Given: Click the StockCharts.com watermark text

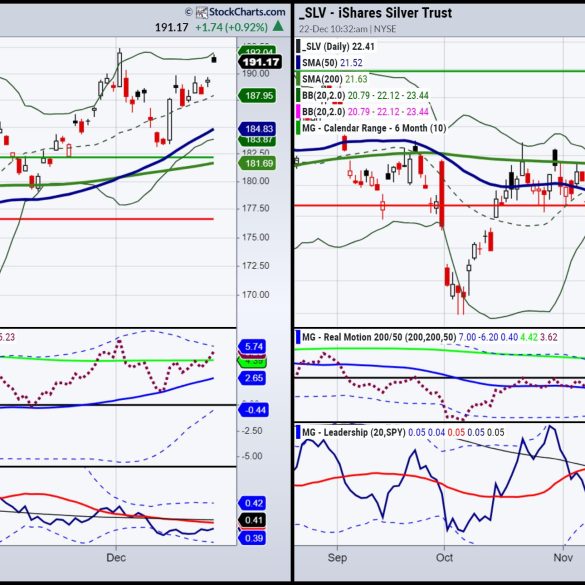Looking at the screenshot, I should [x=247, y=12].
